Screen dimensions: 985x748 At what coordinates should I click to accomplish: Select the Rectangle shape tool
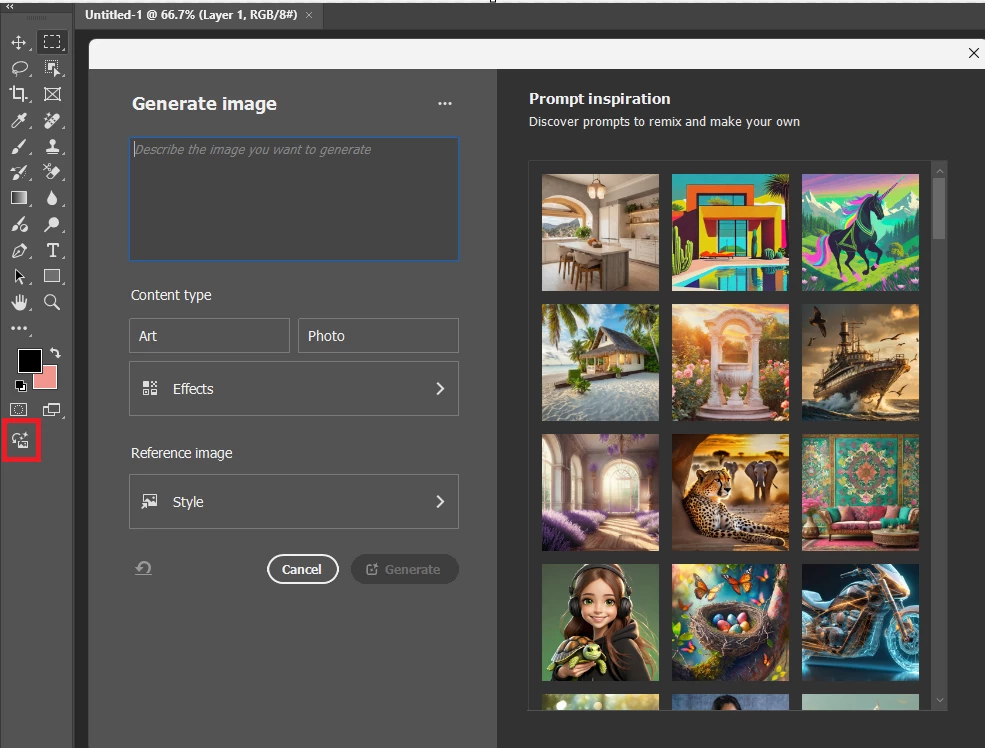click(52, 276)
